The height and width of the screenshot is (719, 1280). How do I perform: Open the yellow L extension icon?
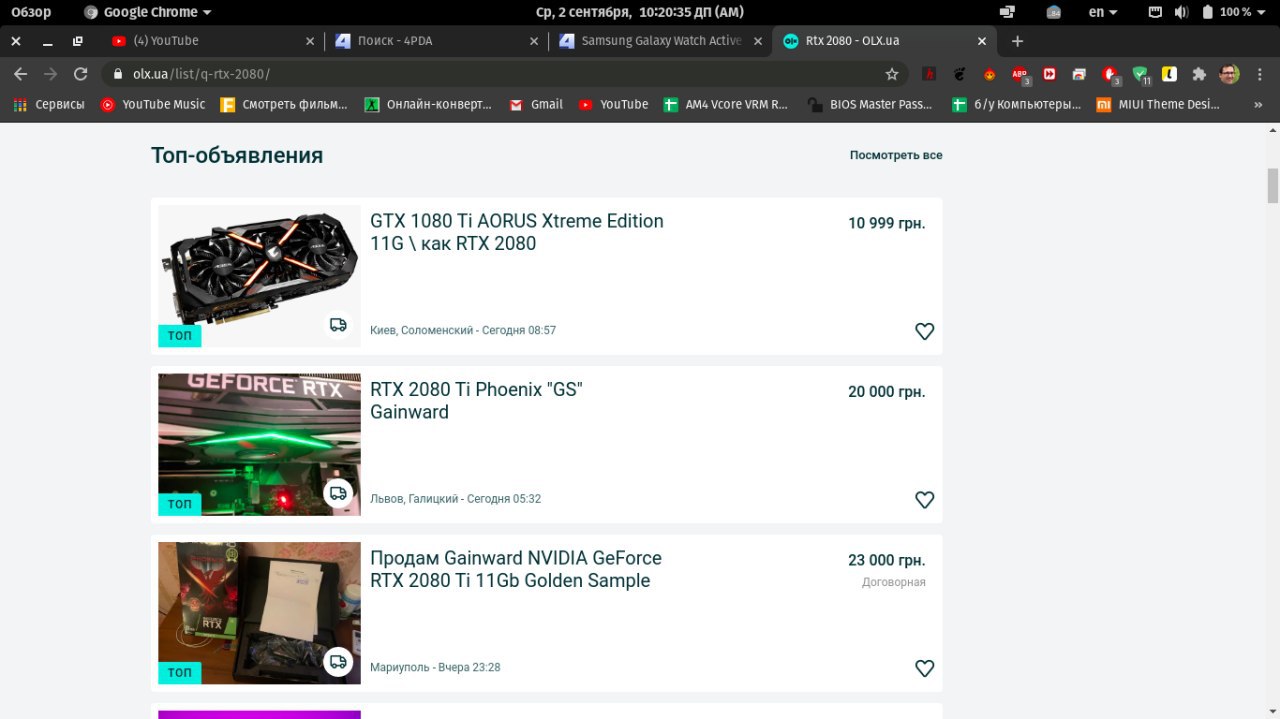tap(1169, 74)
